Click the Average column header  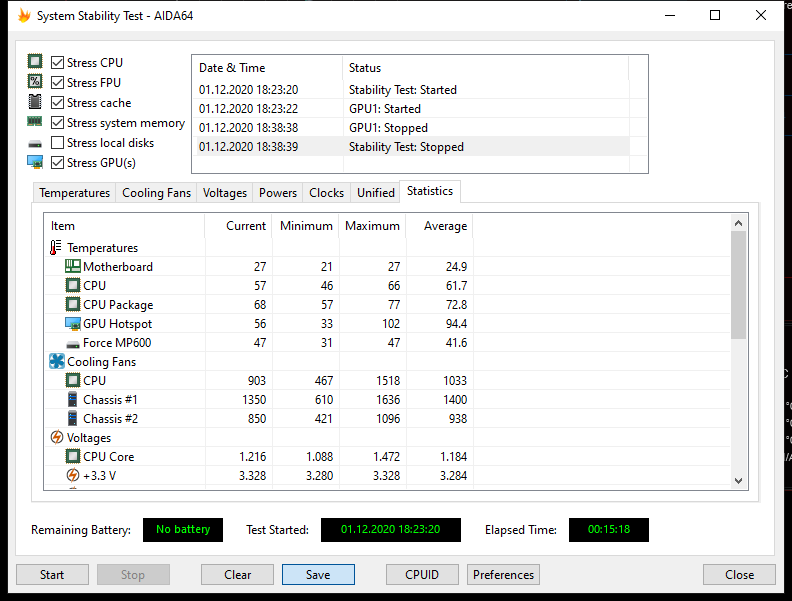point(440,226)
